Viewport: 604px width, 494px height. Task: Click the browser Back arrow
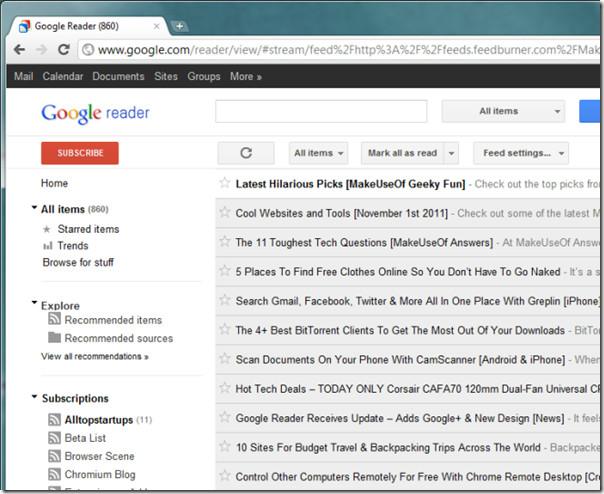point(19,49)
